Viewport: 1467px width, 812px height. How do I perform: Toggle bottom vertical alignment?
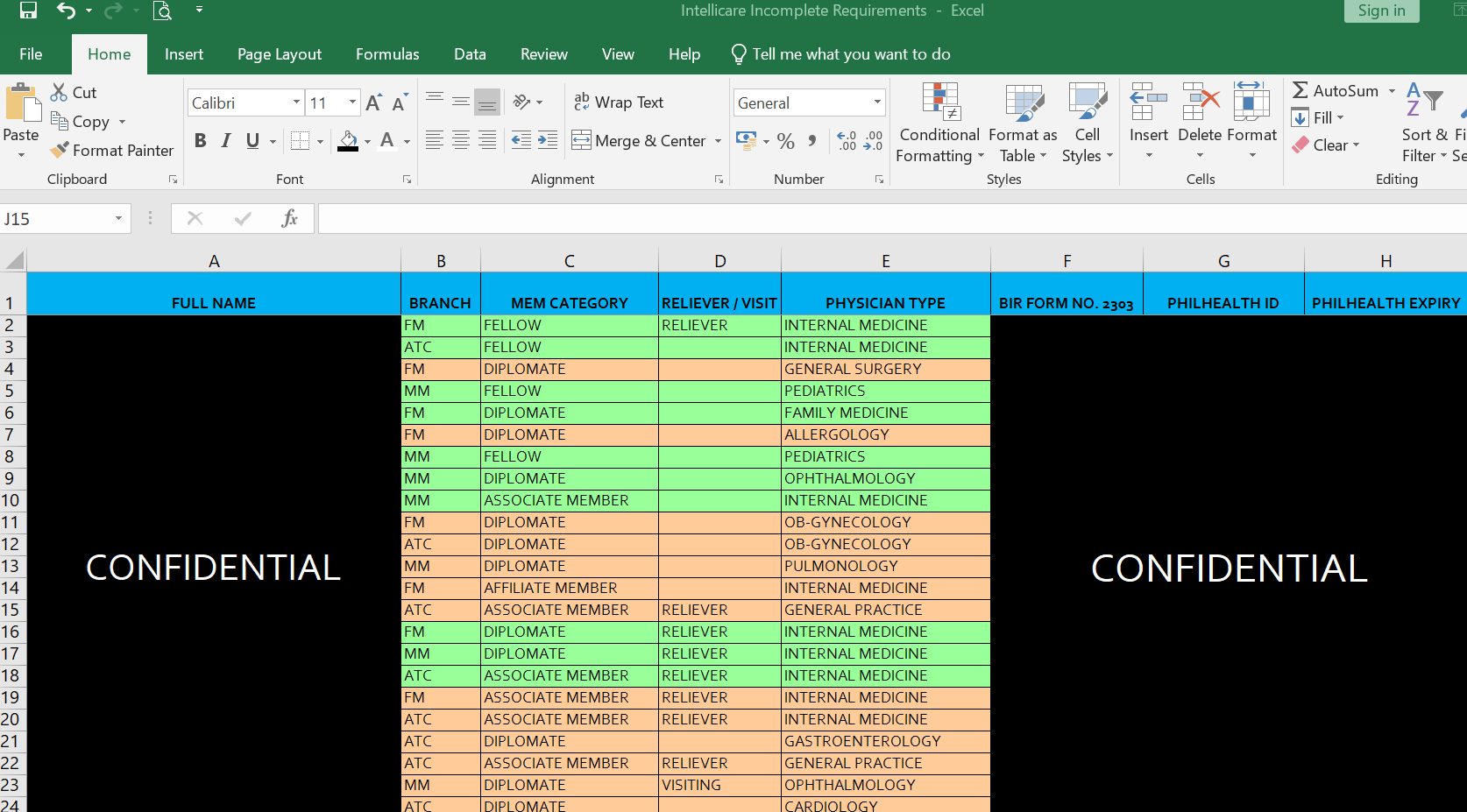[x=486, y=102]
